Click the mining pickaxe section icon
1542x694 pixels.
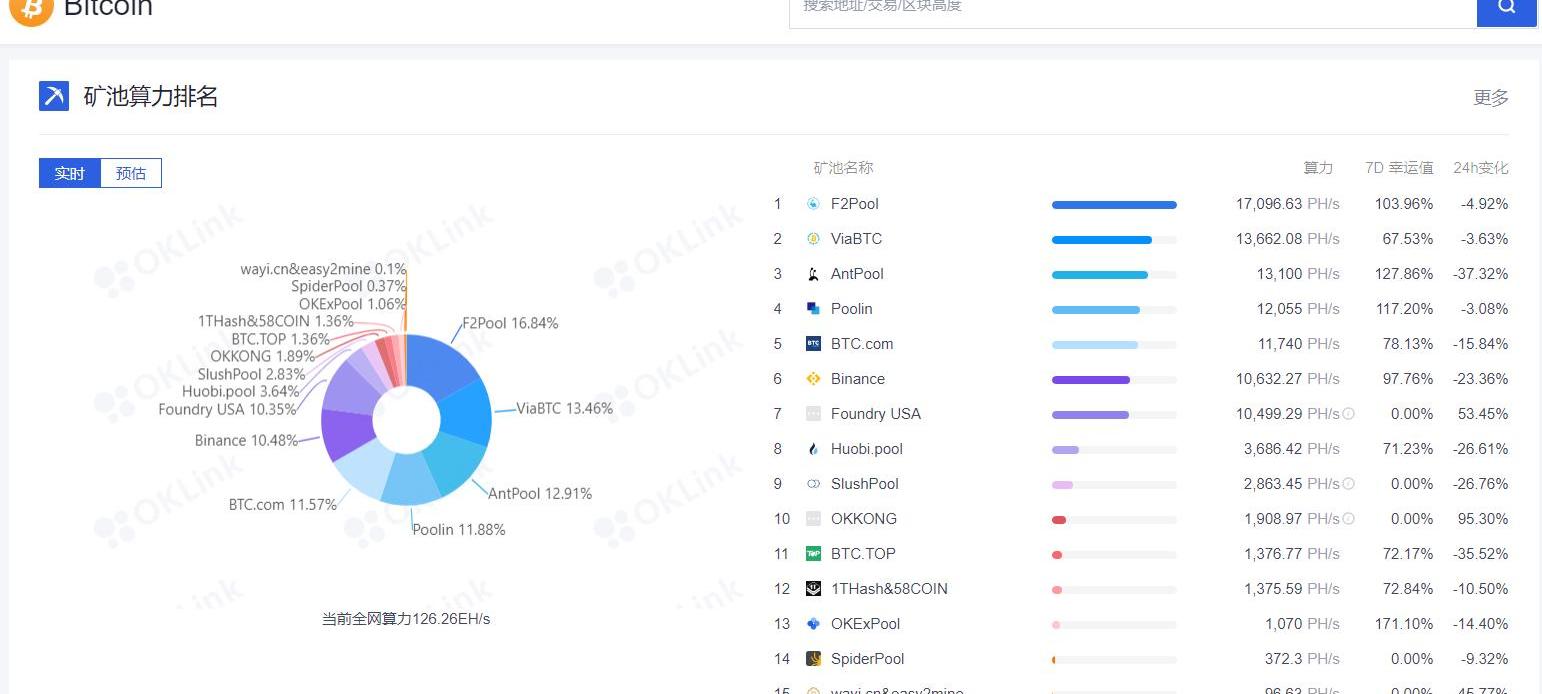54,96
